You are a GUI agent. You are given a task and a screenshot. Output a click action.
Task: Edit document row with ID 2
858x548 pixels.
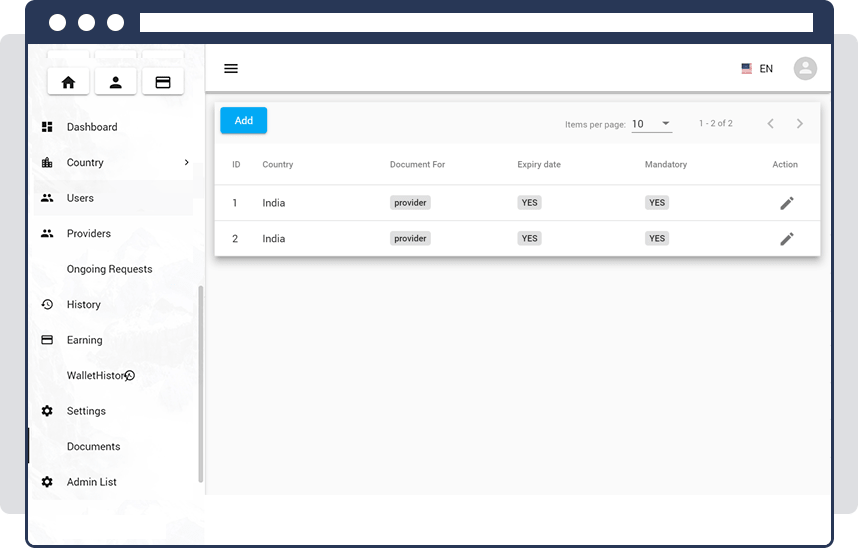(x=787, y=239)
